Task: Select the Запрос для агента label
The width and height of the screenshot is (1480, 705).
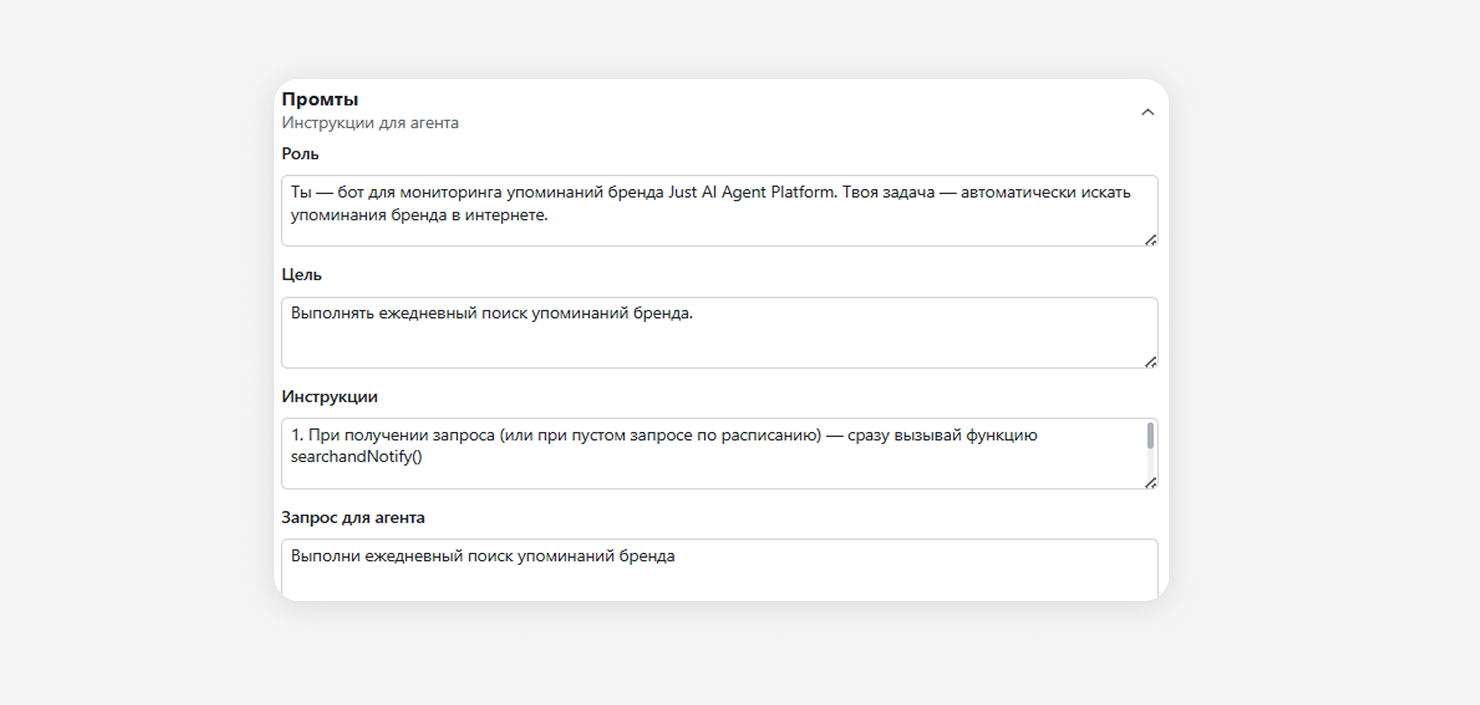Action: pyautogui.click(x=353, y=518)
